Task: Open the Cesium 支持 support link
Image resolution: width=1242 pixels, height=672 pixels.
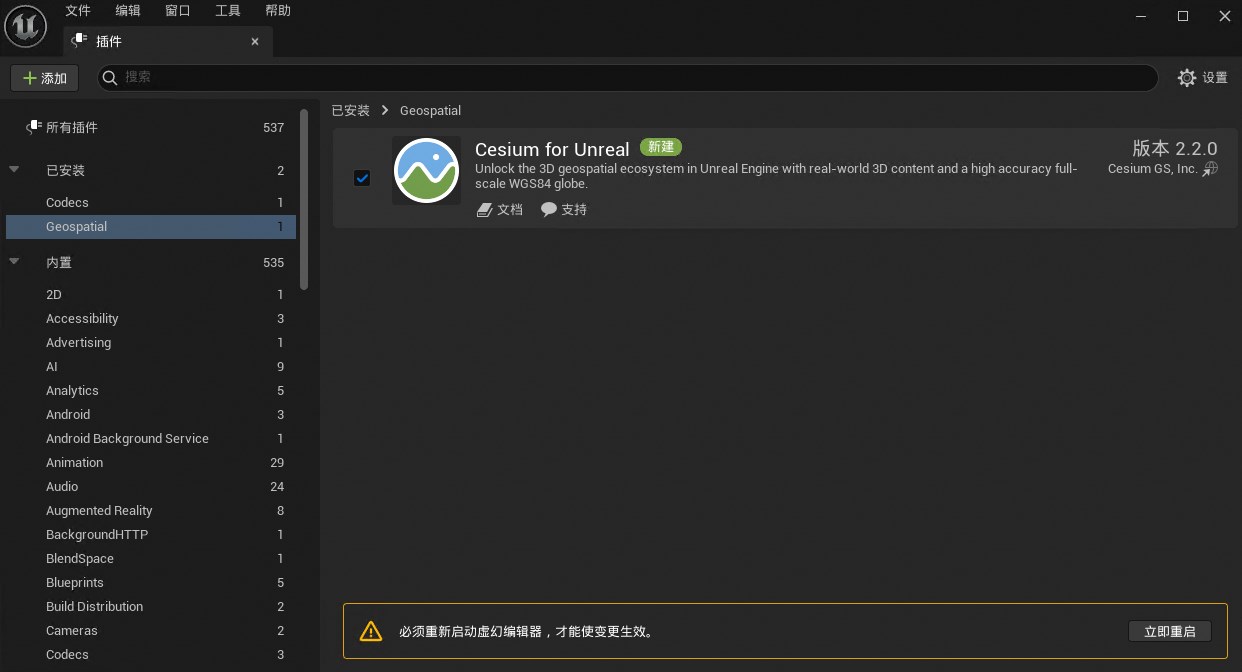Action: (x=564, y=209)
